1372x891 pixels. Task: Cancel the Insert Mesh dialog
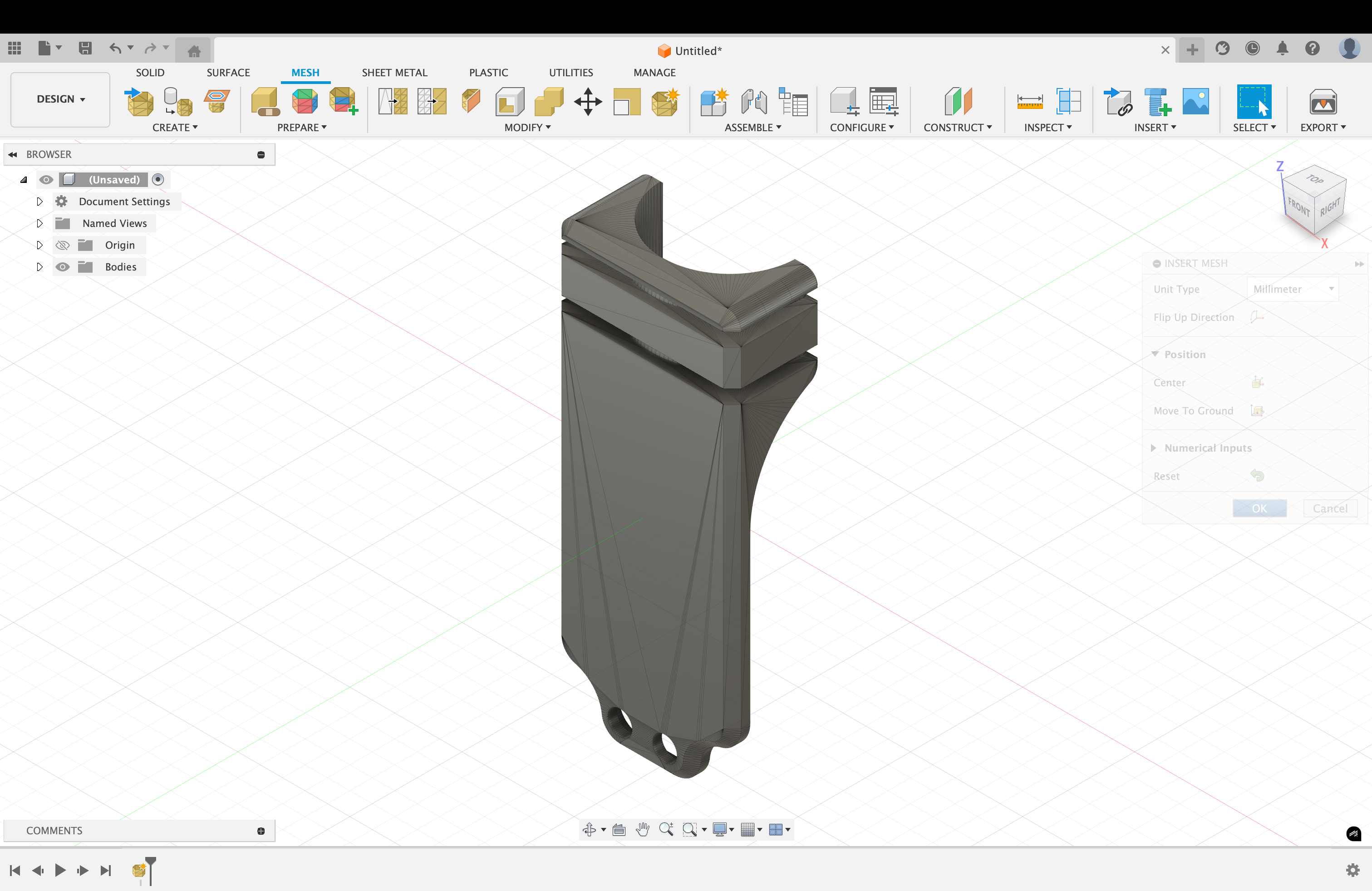[x=1330, y=508]
